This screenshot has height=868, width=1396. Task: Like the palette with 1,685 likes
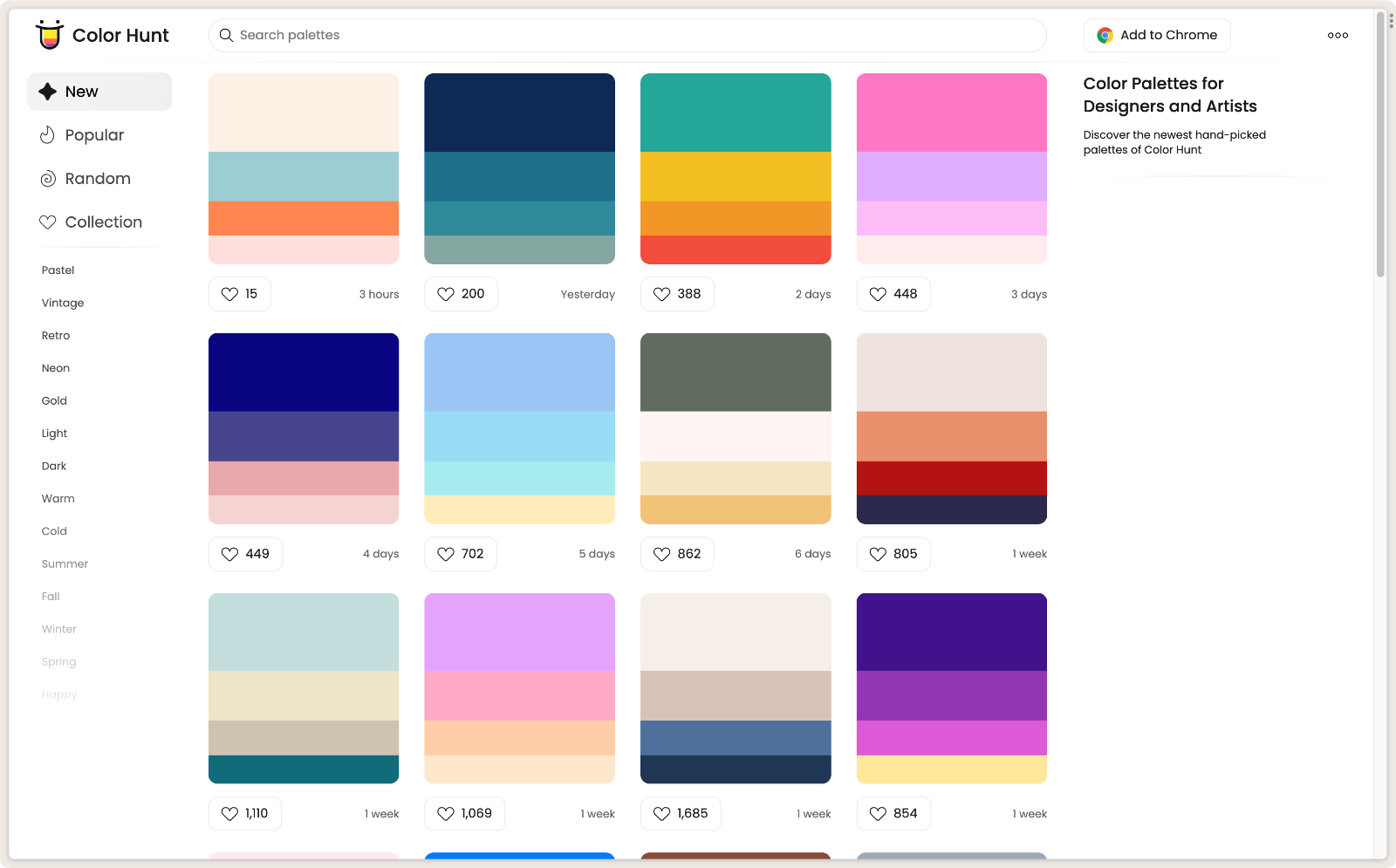(662, 813)
